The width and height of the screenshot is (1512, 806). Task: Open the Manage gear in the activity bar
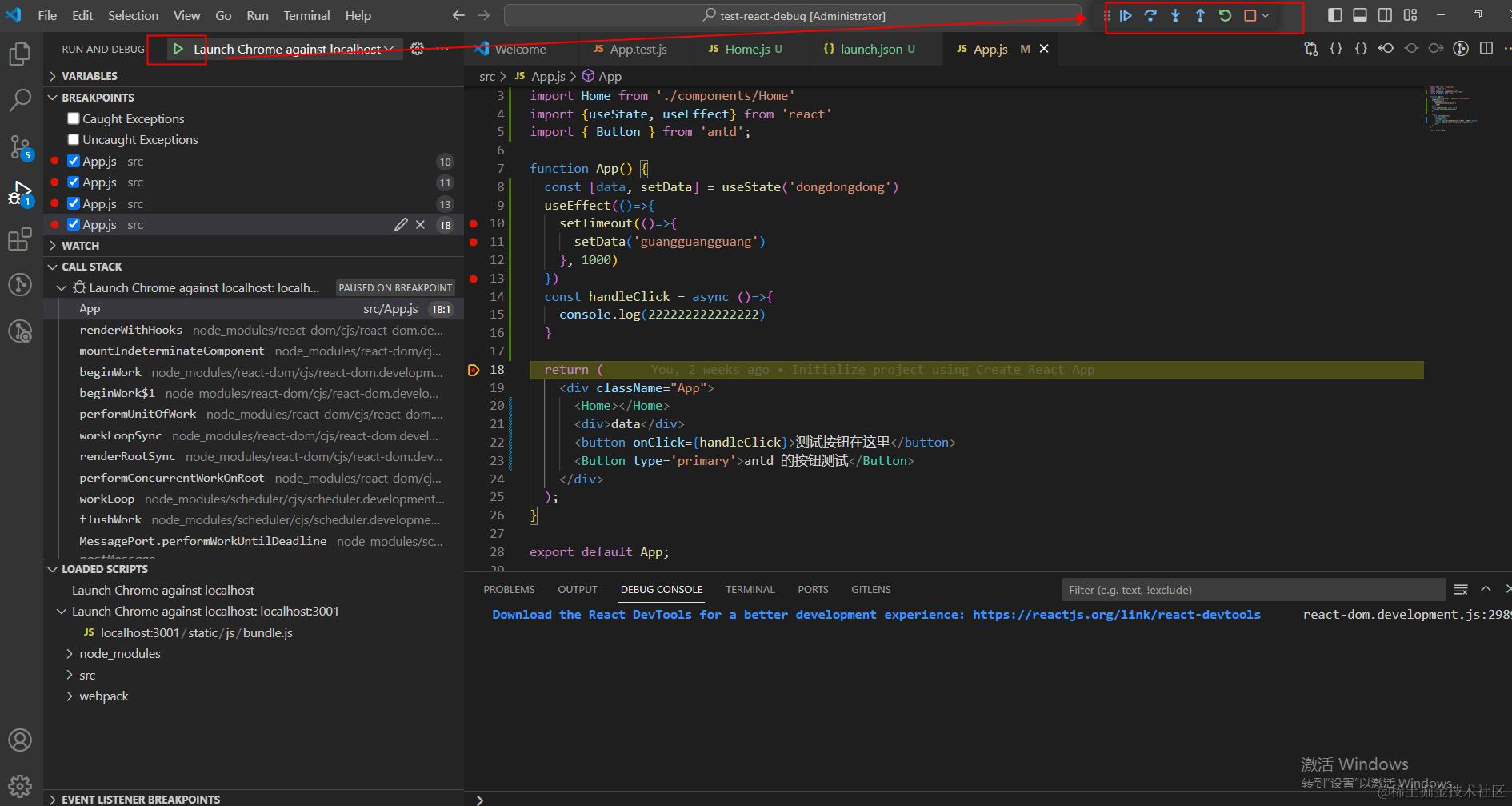pyautogui.click(x=20, y=786)
